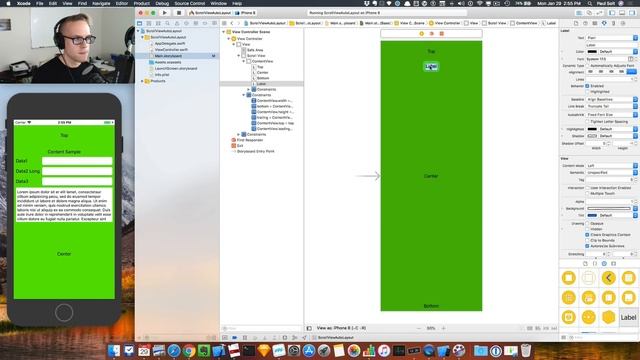Screen dimensions: 640x360
Task: Select First Responder in outline
Action: (x=250, y=140)
